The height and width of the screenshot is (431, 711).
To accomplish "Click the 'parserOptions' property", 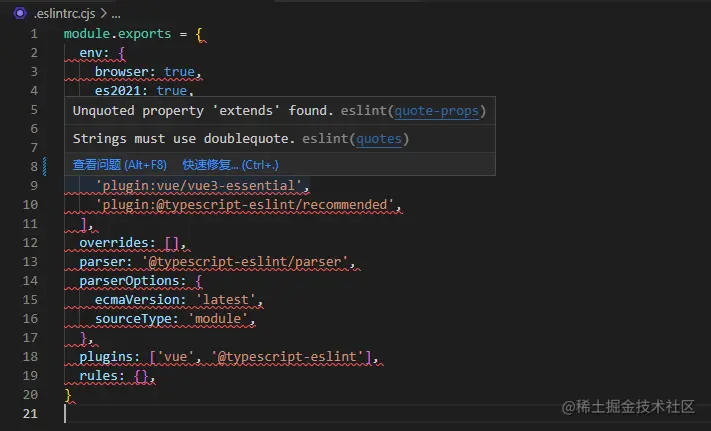I will (129, 281).
